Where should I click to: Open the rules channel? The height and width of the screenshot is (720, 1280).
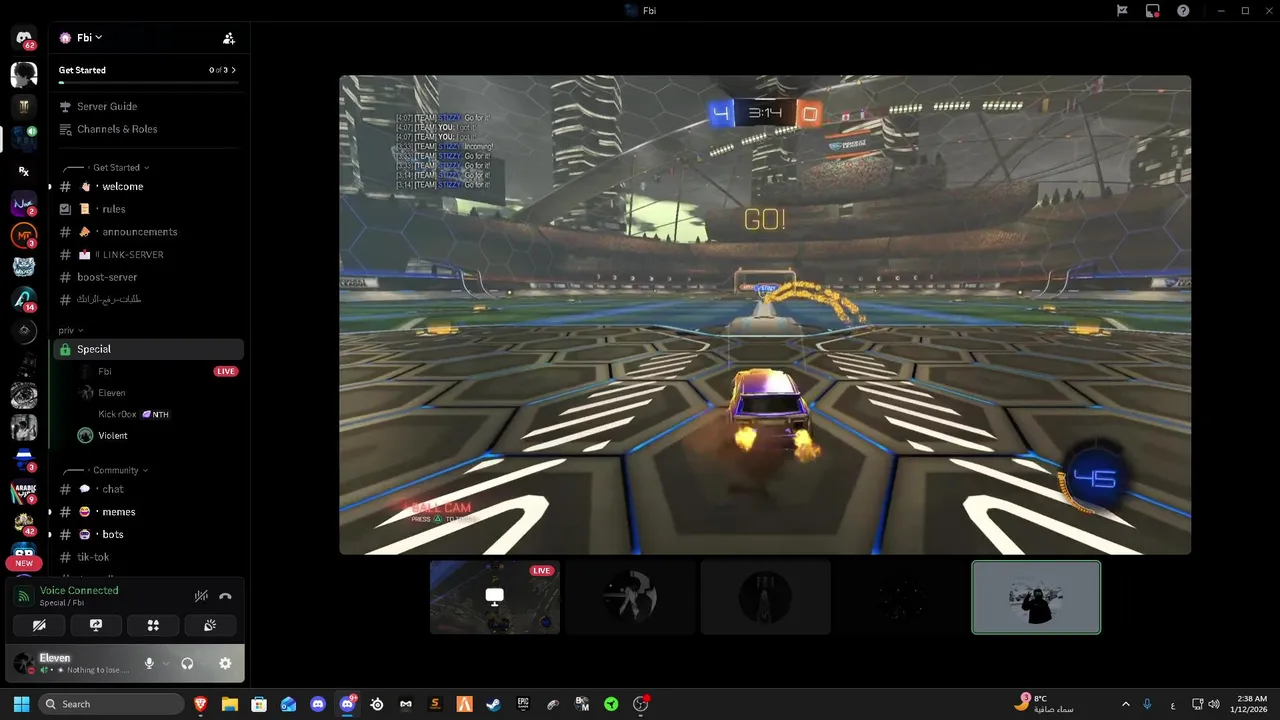[x=148, y=209]
